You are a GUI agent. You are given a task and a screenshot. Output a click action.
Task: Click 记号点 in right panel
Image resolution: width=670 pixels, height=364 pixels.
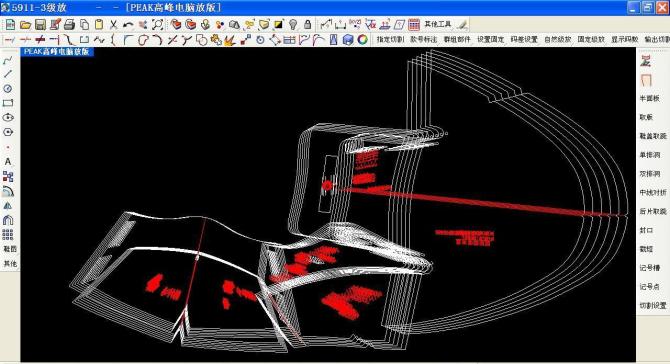pyautogui.click(x=649, y=287)
